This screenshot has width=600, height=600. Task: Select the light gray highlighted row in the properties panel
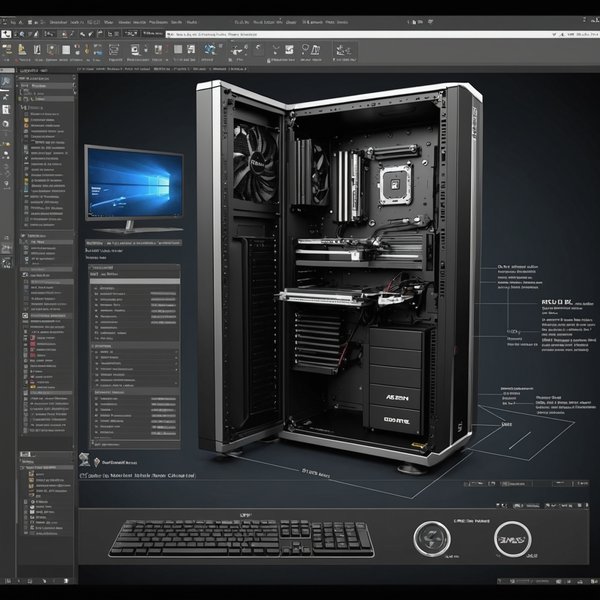point(135,281)
